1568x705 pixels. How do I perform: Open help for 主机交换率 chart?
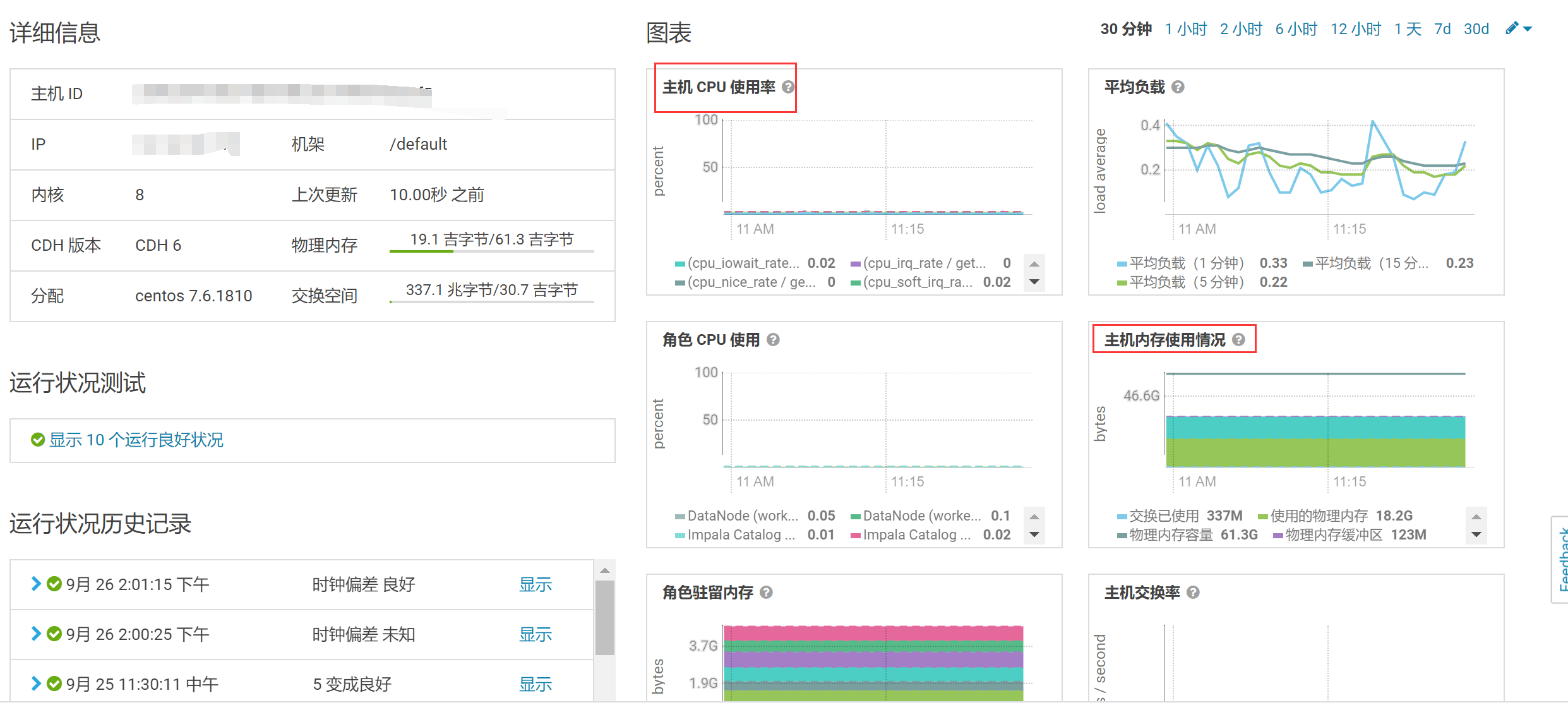tap(1192, 592)
